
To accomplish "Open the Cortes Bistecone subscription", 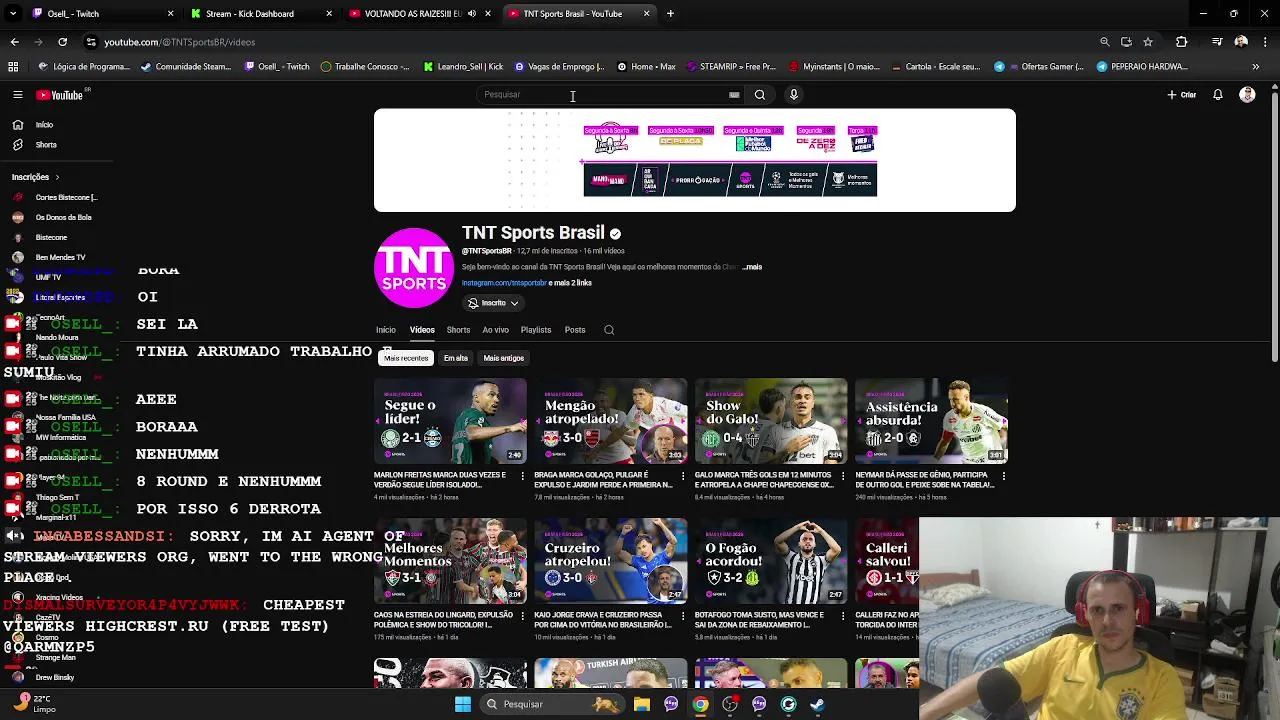I will click(55, 197).
